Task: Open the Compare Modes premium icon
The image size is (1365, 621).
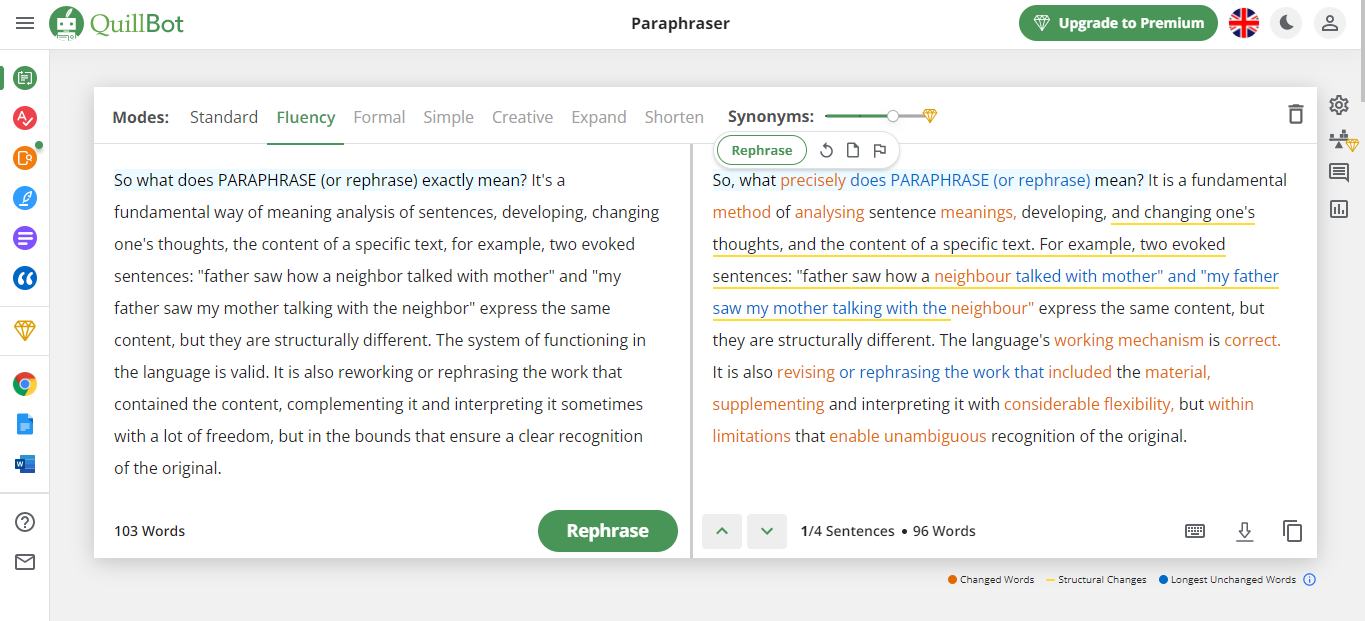Action: [x=1343, y=140]
